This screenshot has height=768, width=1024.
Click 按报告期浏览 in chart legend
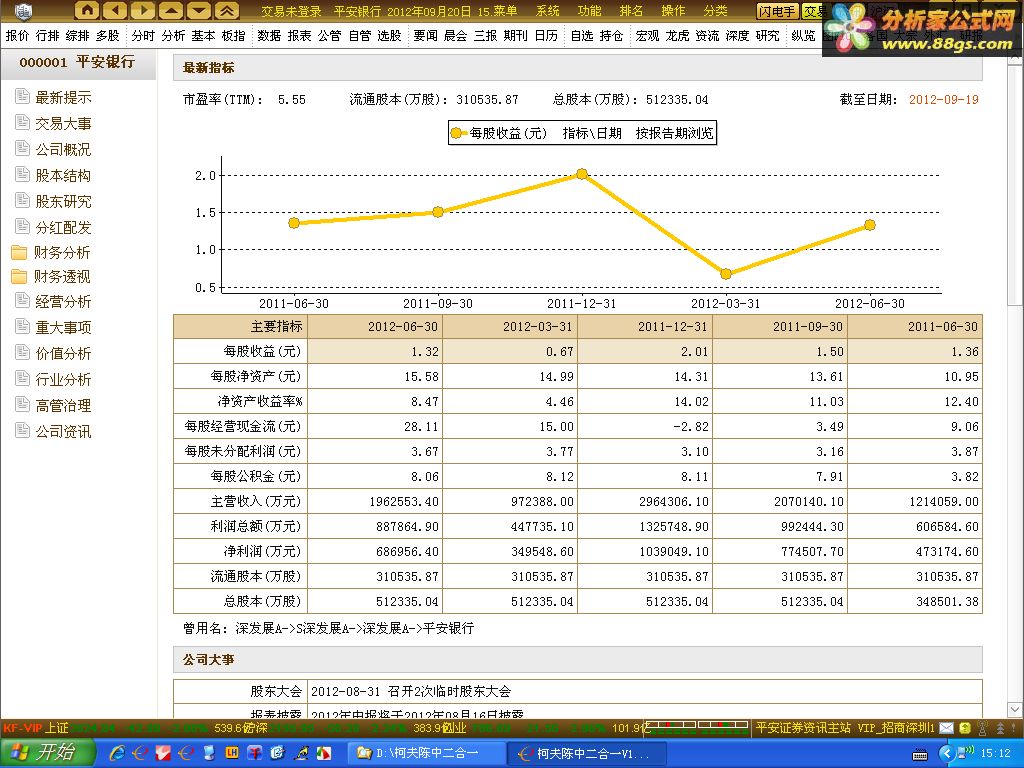point(674,133)
